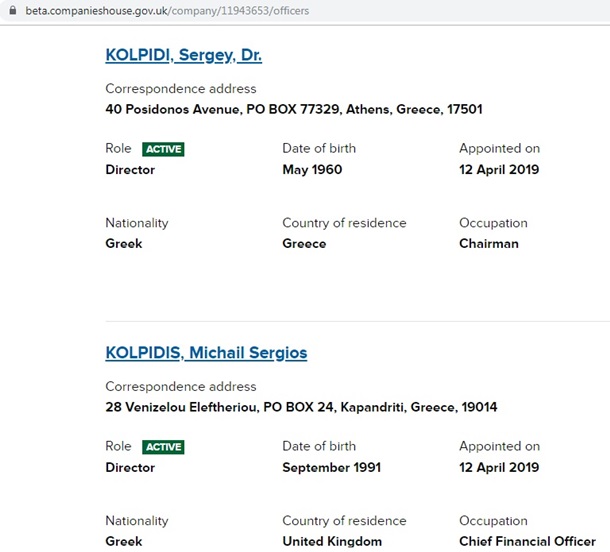The width and height of the screenshot is (610, 552).
Task: Click the first Correspondence address label
Action: pyautogui.click(x=181, y=89)
